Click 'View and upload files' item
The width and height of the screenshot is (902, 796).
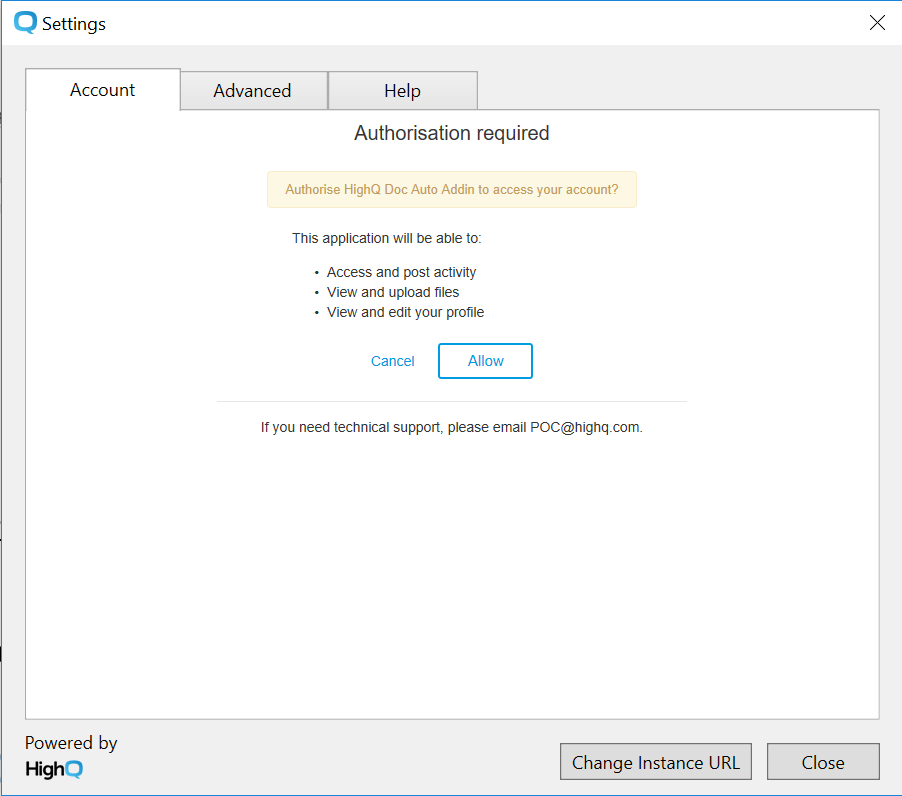pos(393,292)
